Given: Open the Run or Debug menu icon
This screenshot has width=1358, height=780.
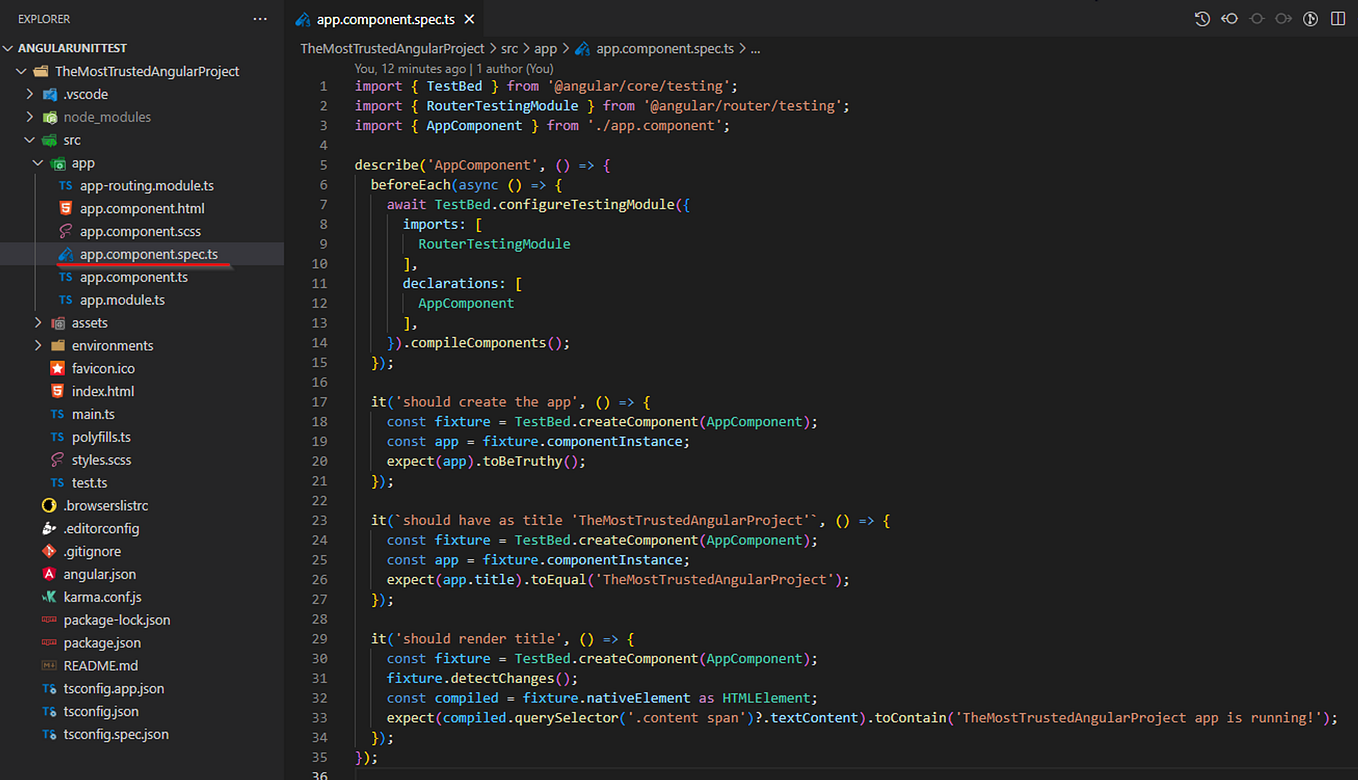Looking at the screenshot, I should [1310, 18].
